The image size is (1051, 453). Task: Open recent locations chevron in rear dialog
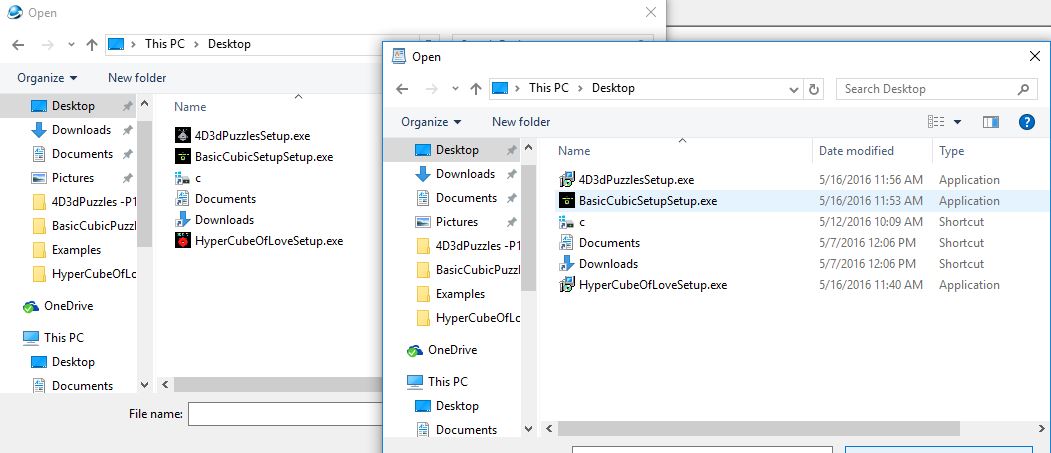point(71,45)
